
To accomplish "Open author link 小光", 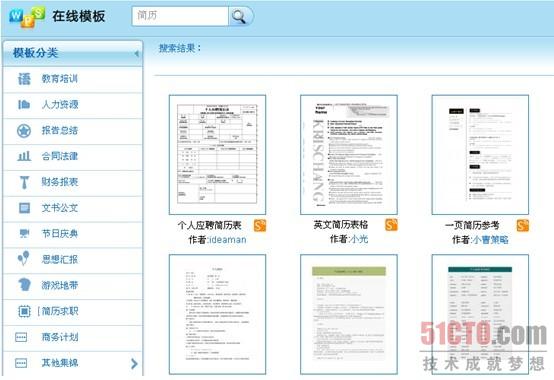I will pyautogui.click(x=359, y=239).
